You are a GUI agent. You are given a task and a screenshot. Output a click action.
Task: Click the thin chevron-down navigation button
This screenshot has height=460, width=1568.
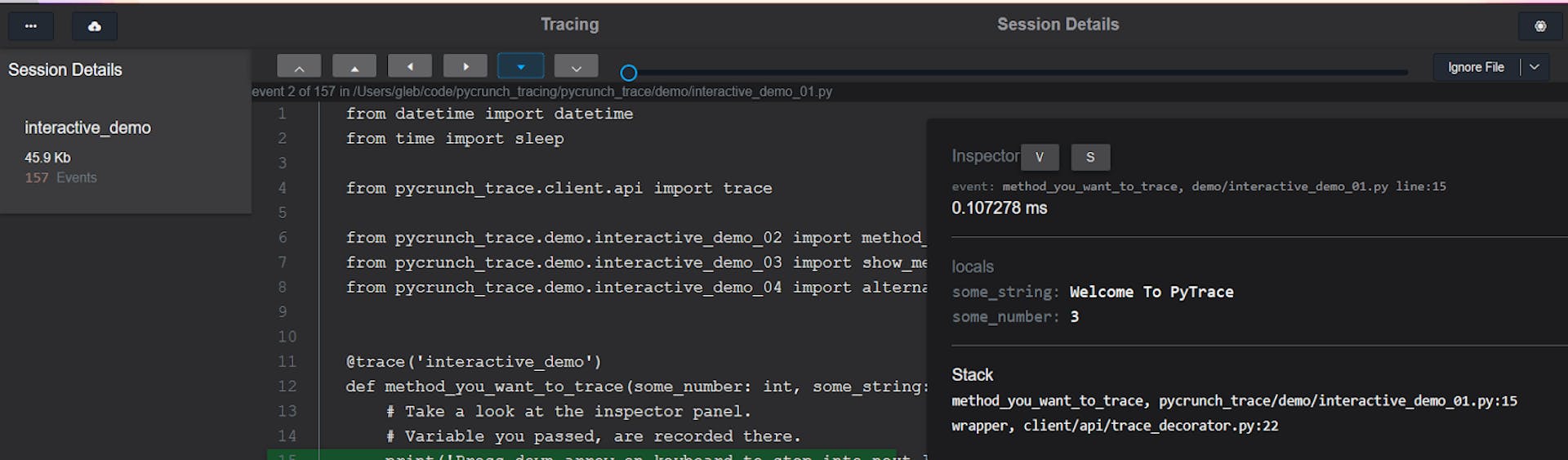[x=576, y=67]
